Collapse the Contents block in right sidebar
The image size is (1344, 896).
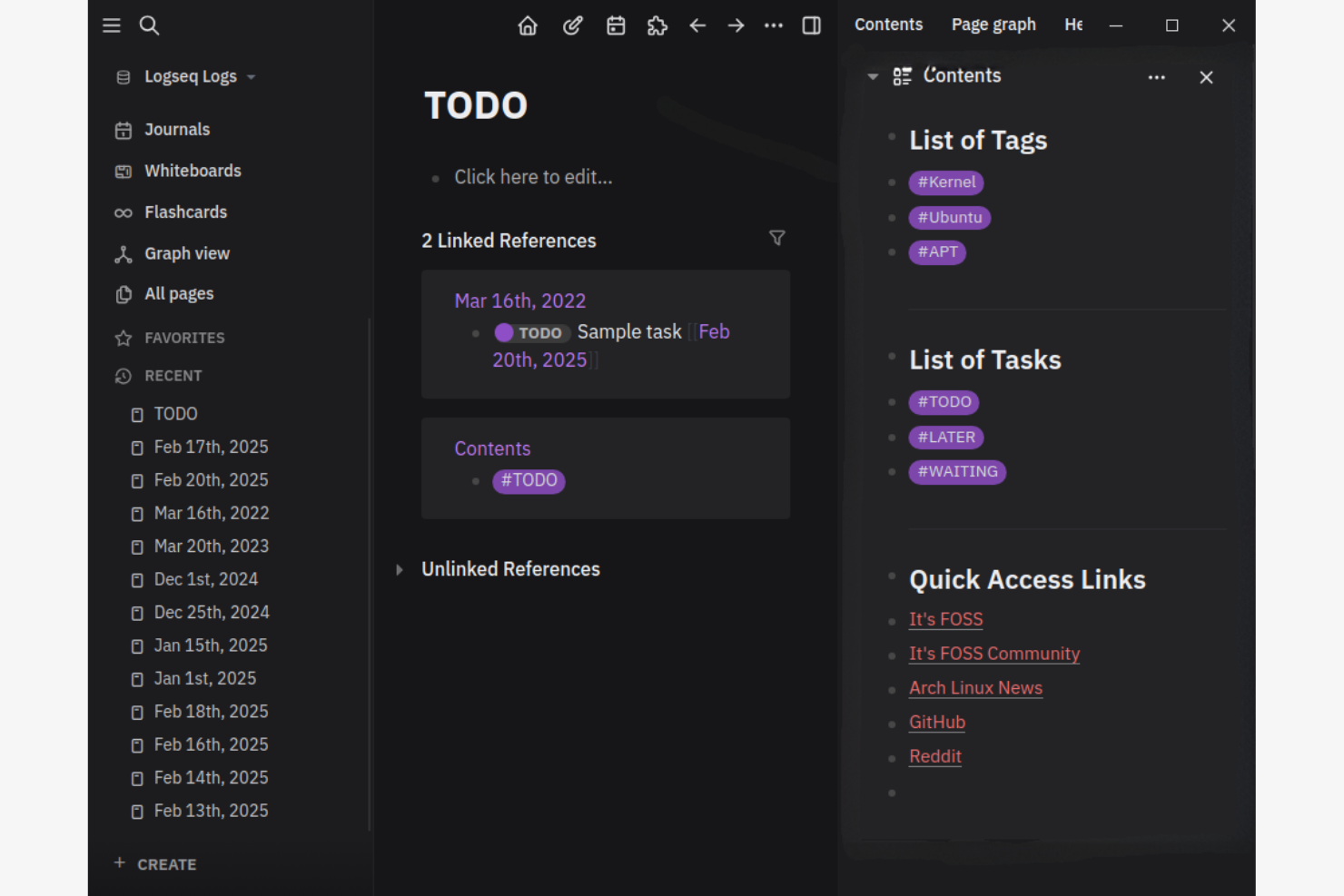pyautogui.click(x=873, y=77)
